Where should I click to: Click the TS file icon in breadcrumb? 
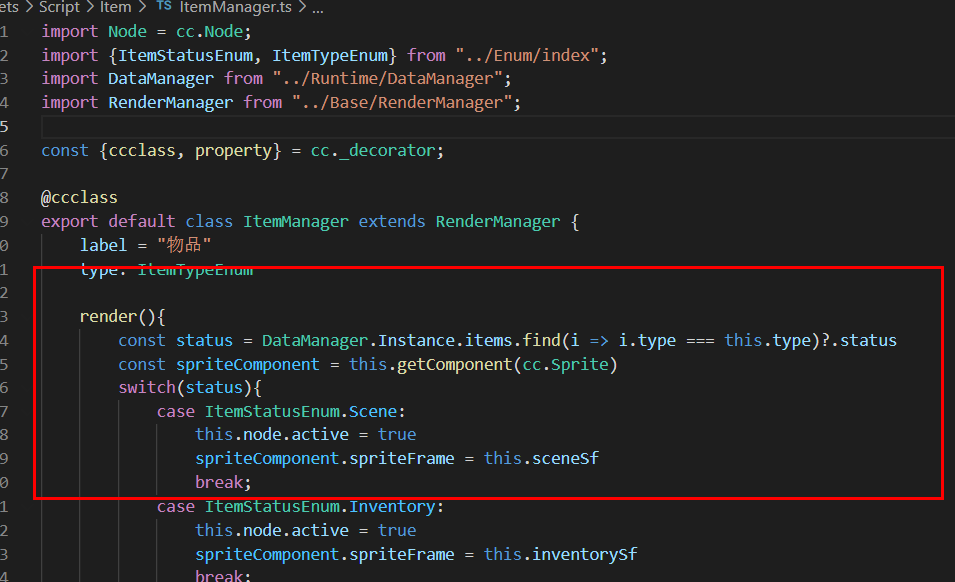164,5
